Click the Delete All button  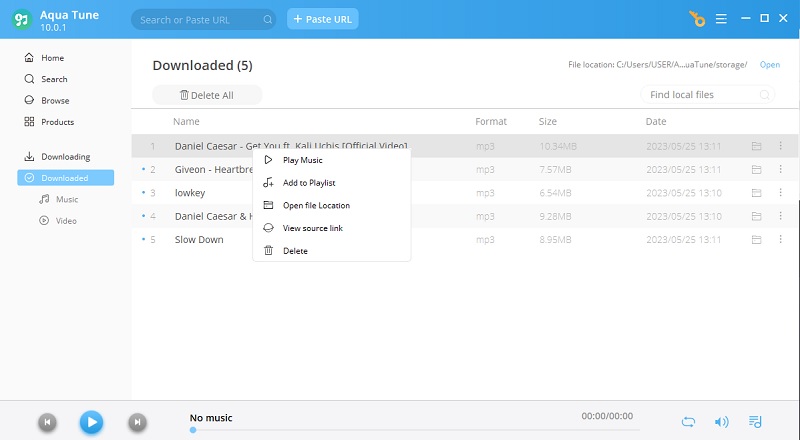coord(206,95)
